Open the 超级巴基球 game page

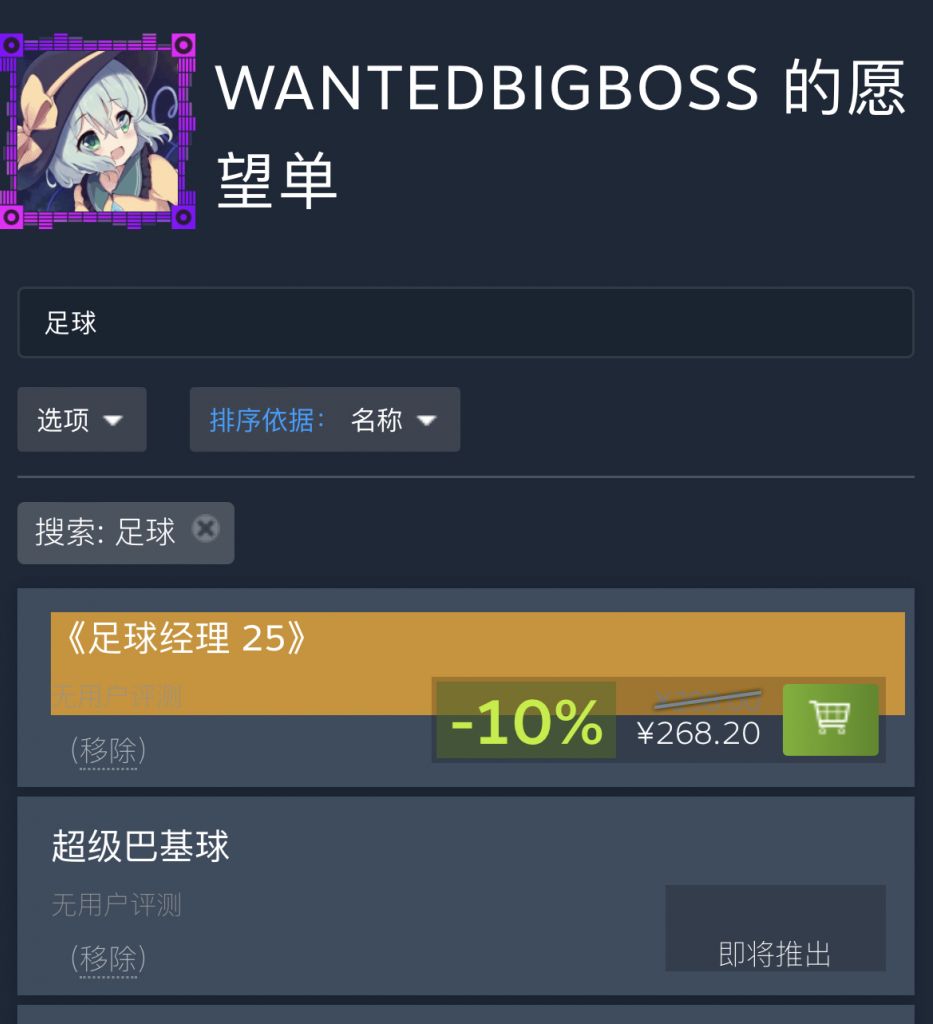click(140, 846)
